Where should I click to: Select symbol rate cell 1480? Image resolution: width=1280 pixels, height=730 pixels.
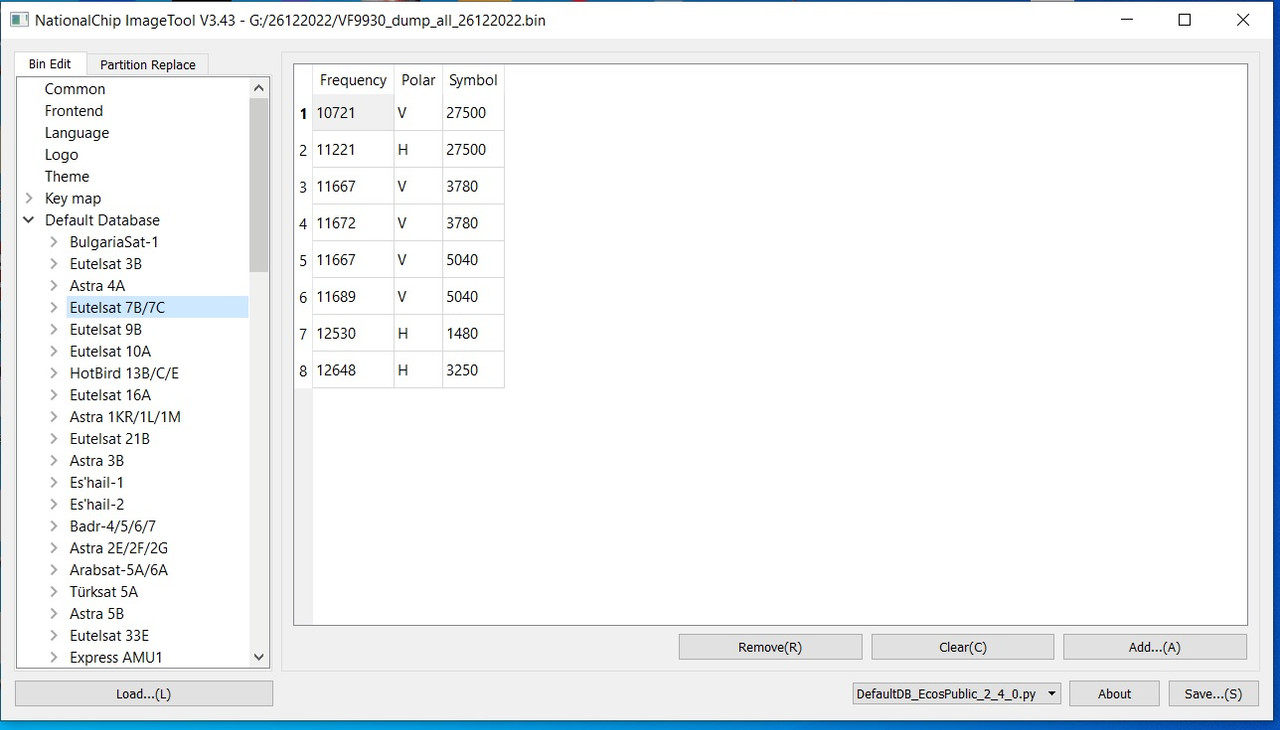473,334
